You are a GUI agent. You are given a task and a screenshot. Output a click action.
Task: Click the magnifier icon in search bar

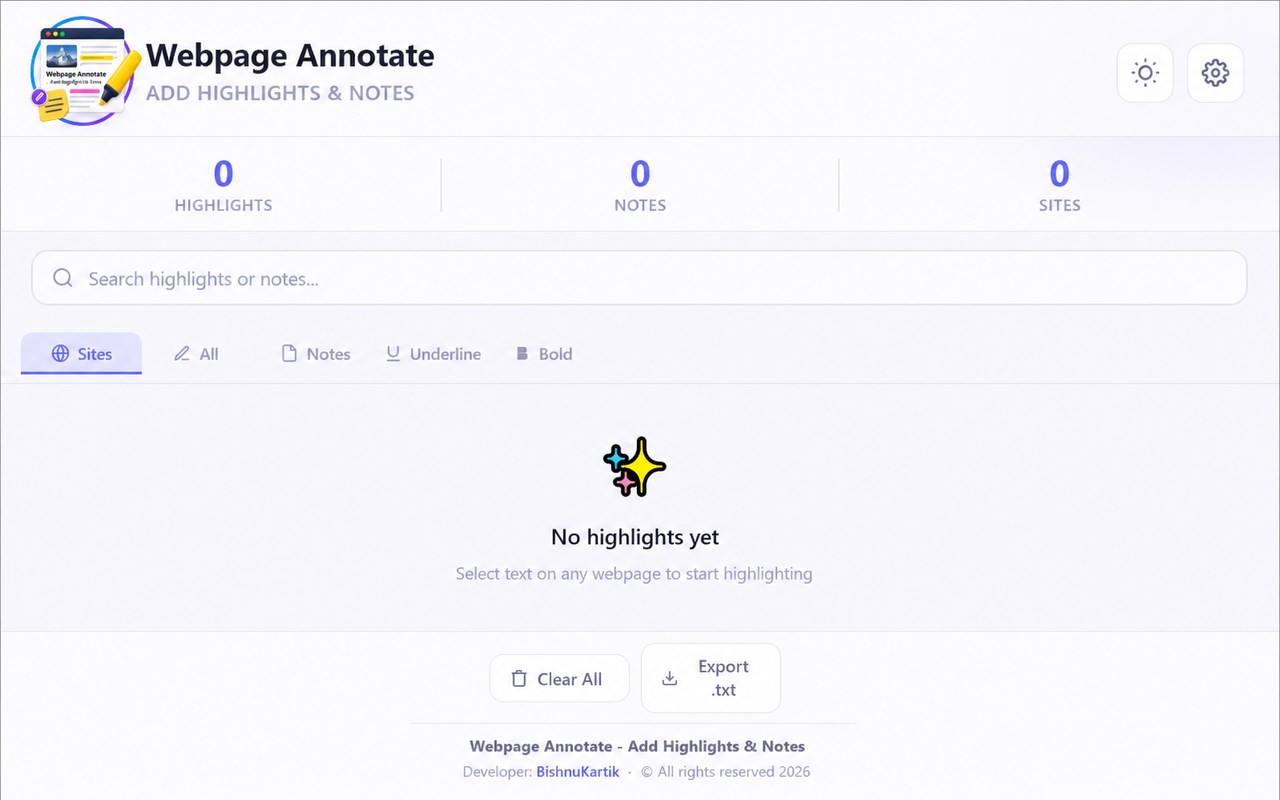point(63,278)
